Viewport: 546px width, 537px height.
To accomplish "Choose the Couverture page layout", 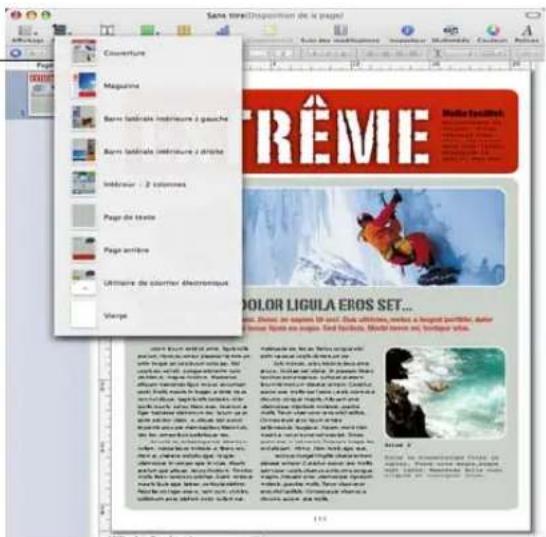I will tap(148, 53).
